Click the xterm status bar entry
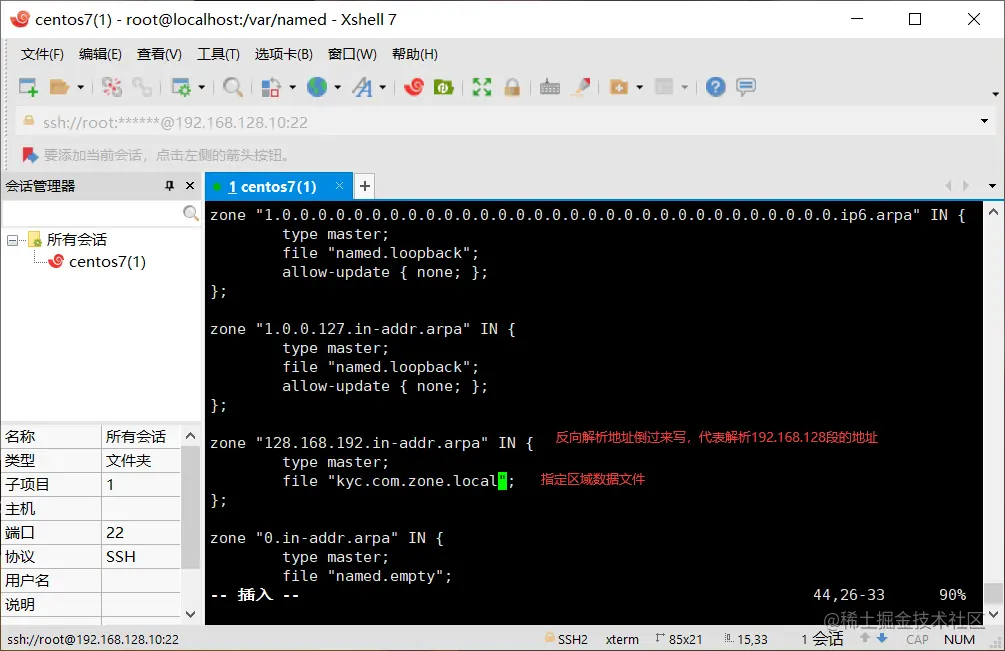The image size is (1005, 651). coord(622,639)
